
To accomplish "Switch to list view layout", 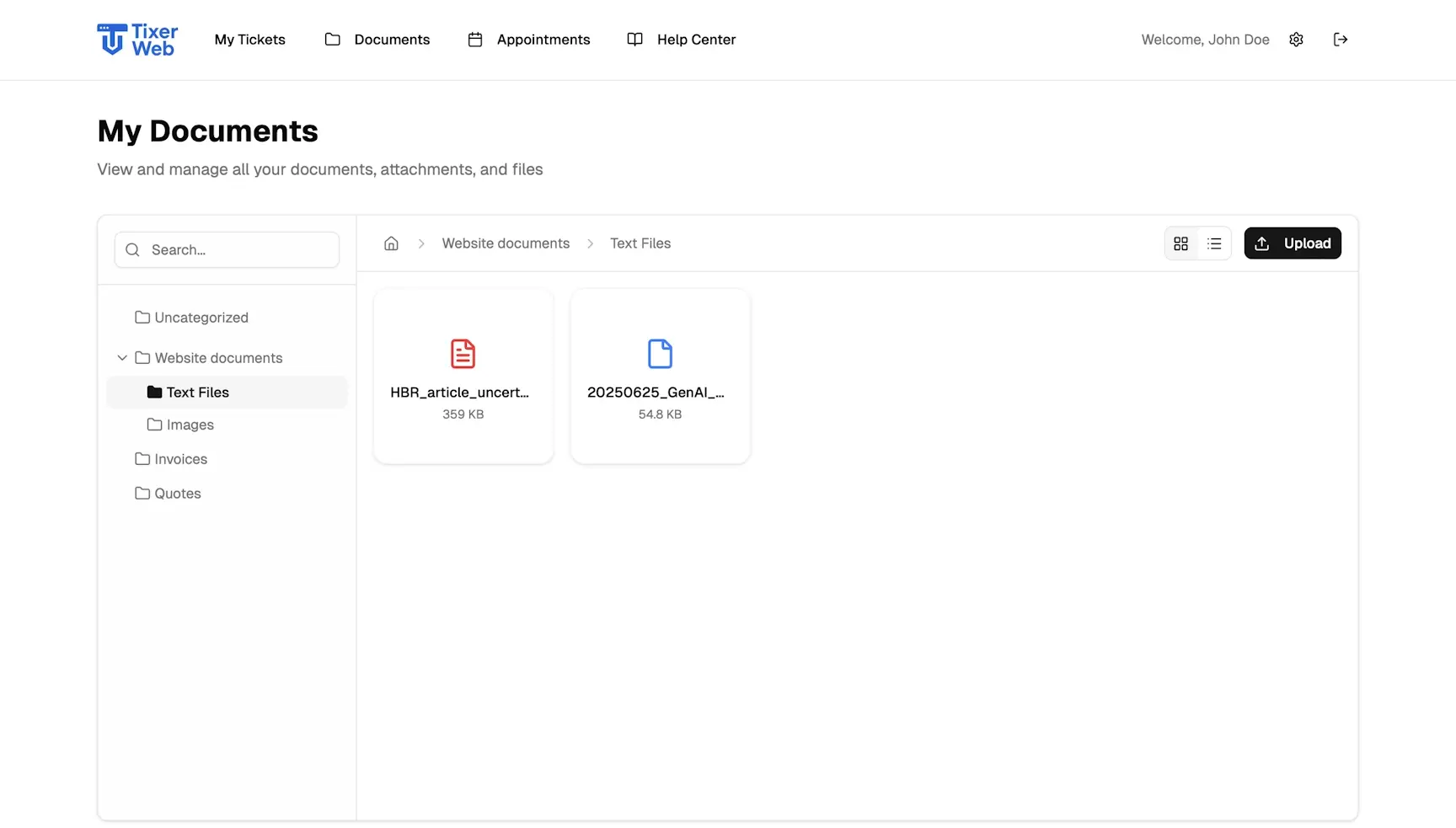I will click(1214, 243).
